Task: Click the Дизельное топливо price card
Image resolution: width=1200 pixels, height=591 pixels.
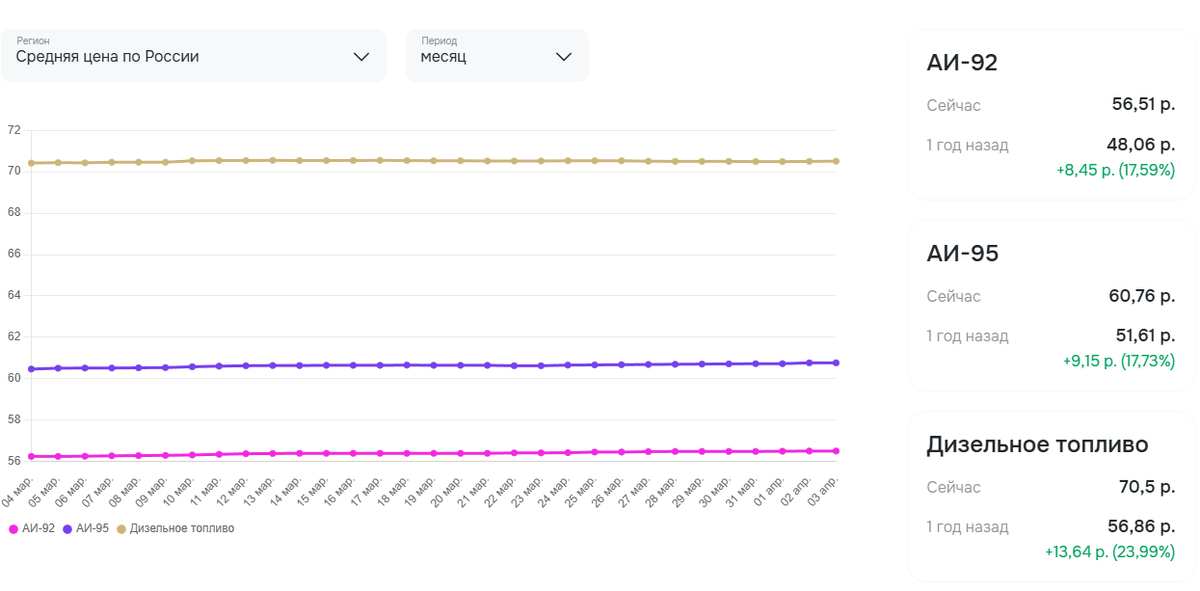Action: 1050,496
